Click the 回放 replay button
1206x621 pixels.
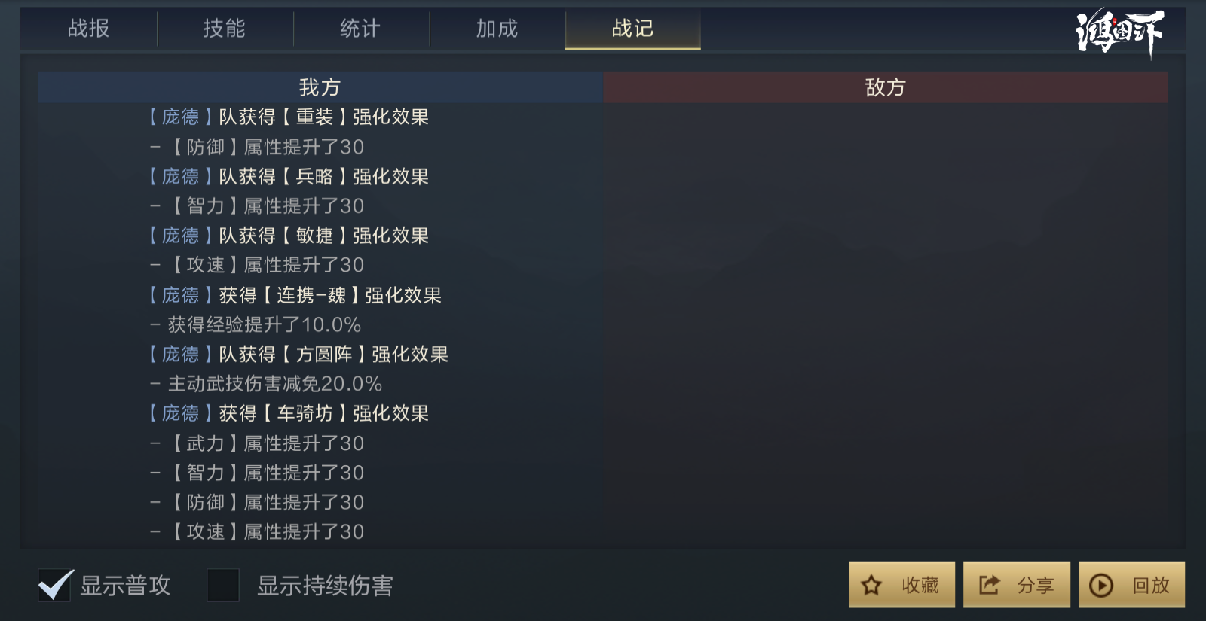coord(1132,585)
